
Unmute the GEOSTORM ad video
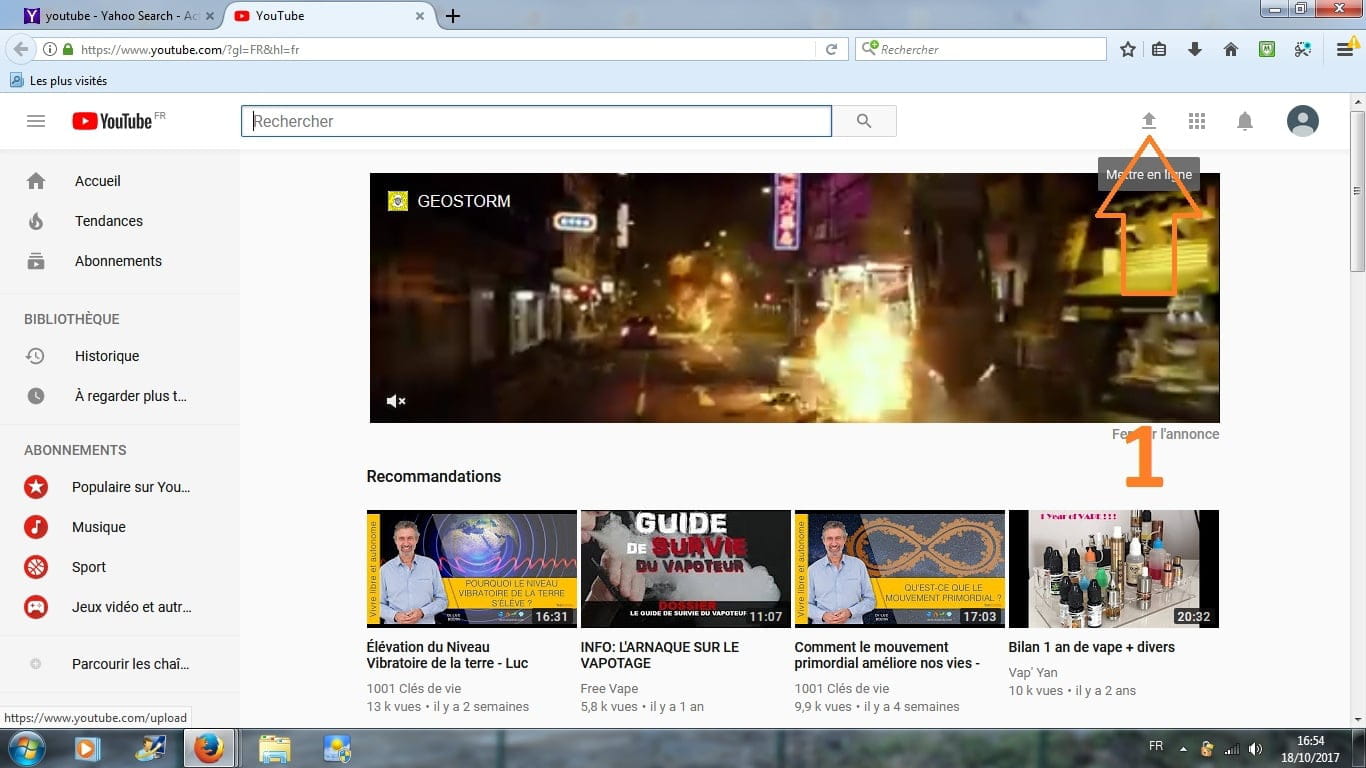[396, 401]
